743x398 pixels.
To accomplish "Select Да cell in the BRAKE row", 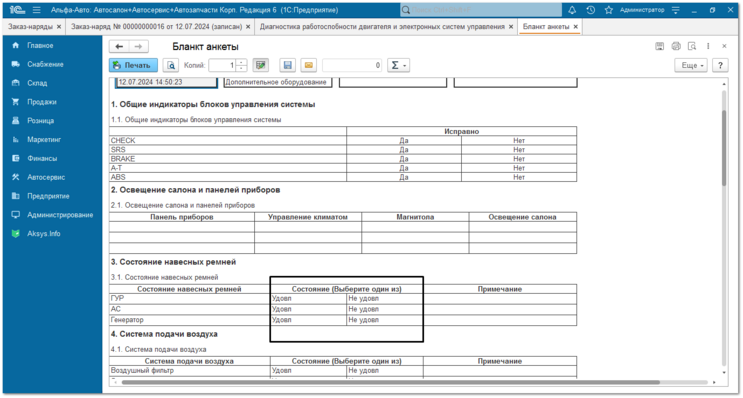I will (404, 159).
